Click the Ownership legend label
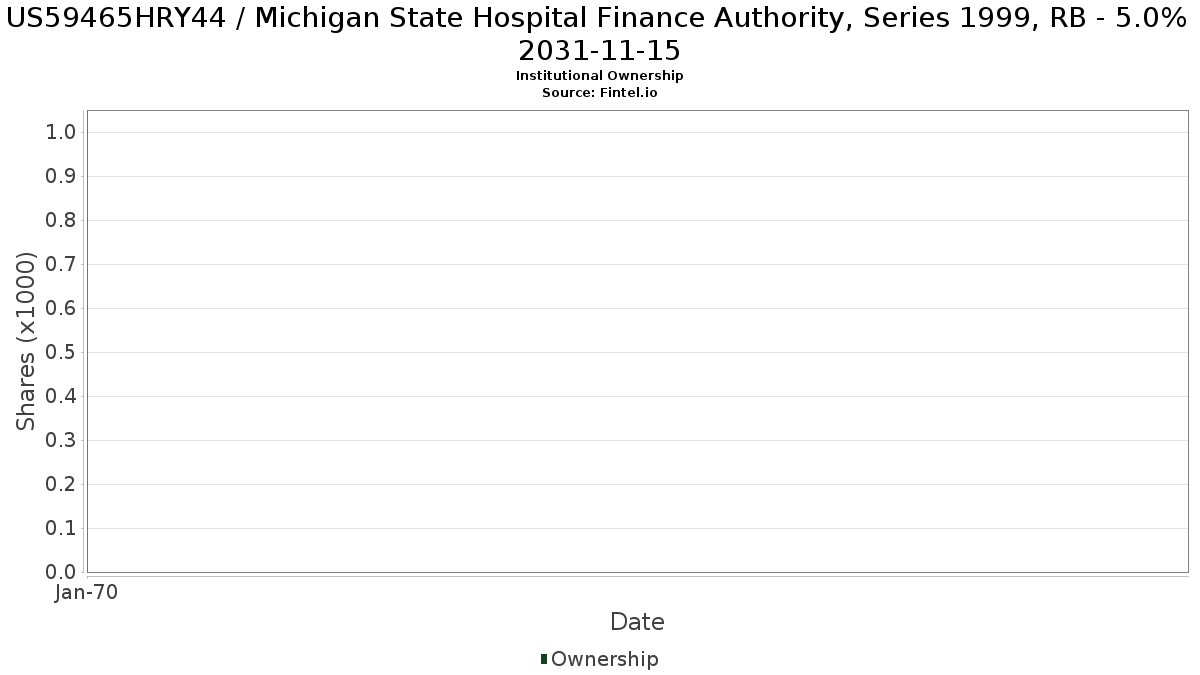Screen dimensions: 1200x675 point(604,659)
